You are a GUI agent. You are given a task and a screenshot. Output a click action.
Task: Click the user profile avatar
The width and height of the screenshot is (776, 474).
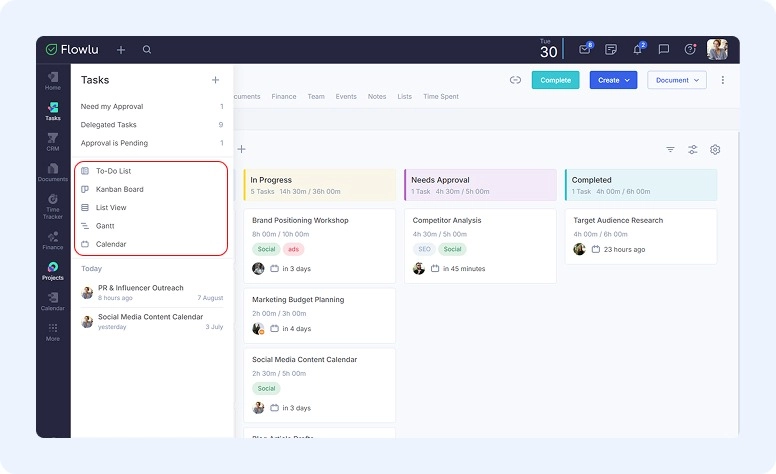(x=717, y=49)
